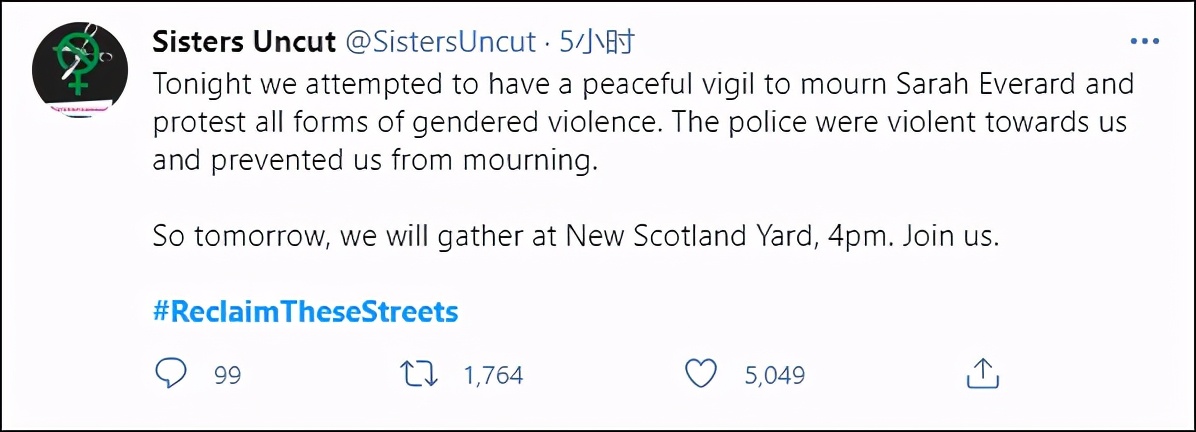Click the reply speech bubble icon
This screenshot has width=1196, height=432.
(x=170, y=374)
